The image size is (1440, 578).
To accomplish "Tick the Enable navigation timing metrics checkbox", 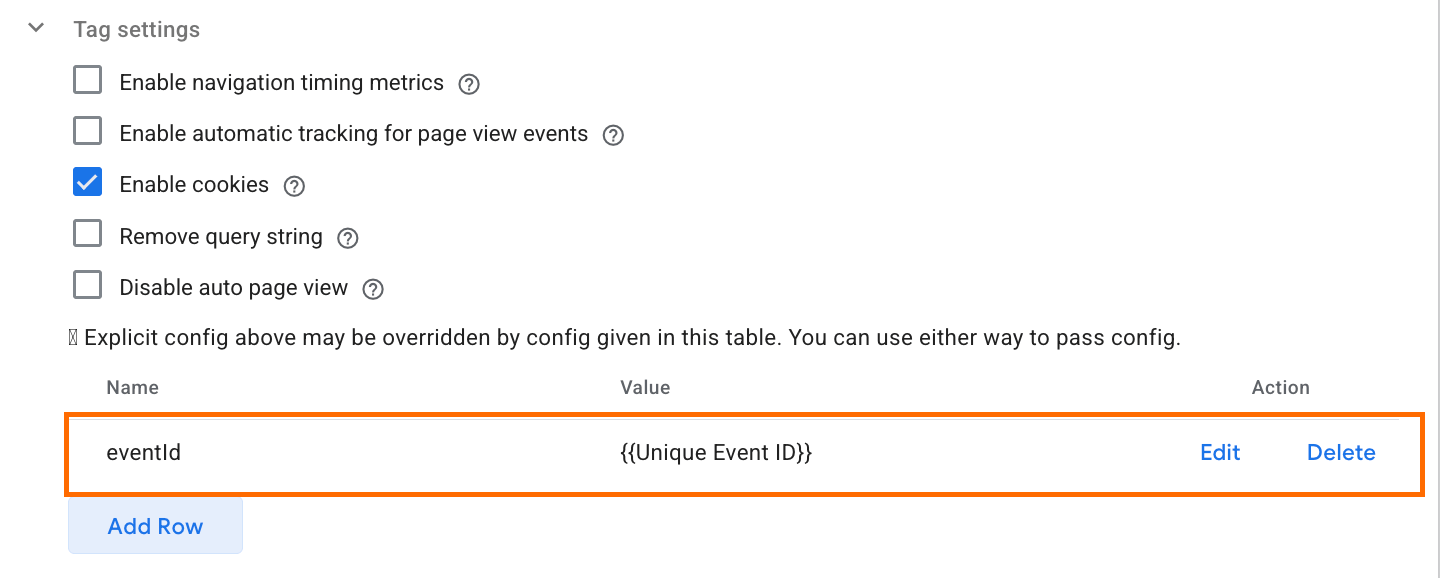I will (88, 80).
